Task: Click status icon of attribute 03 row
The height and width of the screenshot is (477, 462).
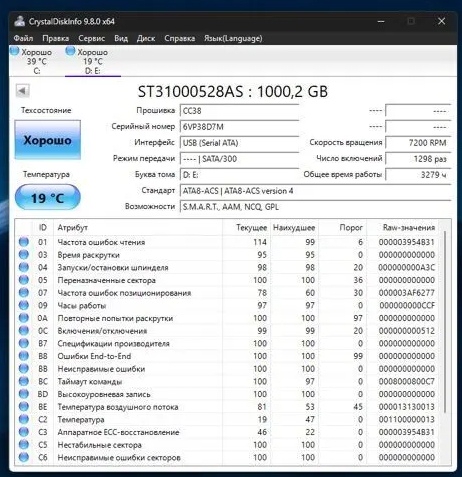Action: 24,254
